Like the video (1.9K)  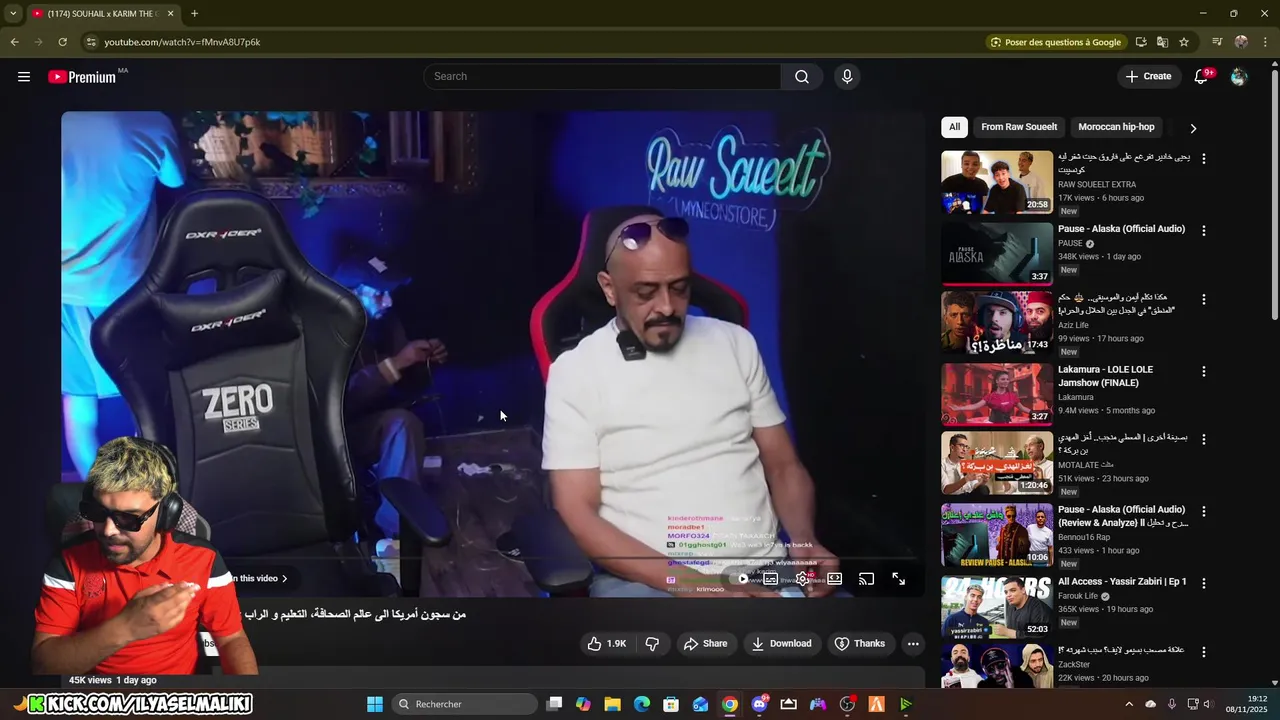click(607, 644)
